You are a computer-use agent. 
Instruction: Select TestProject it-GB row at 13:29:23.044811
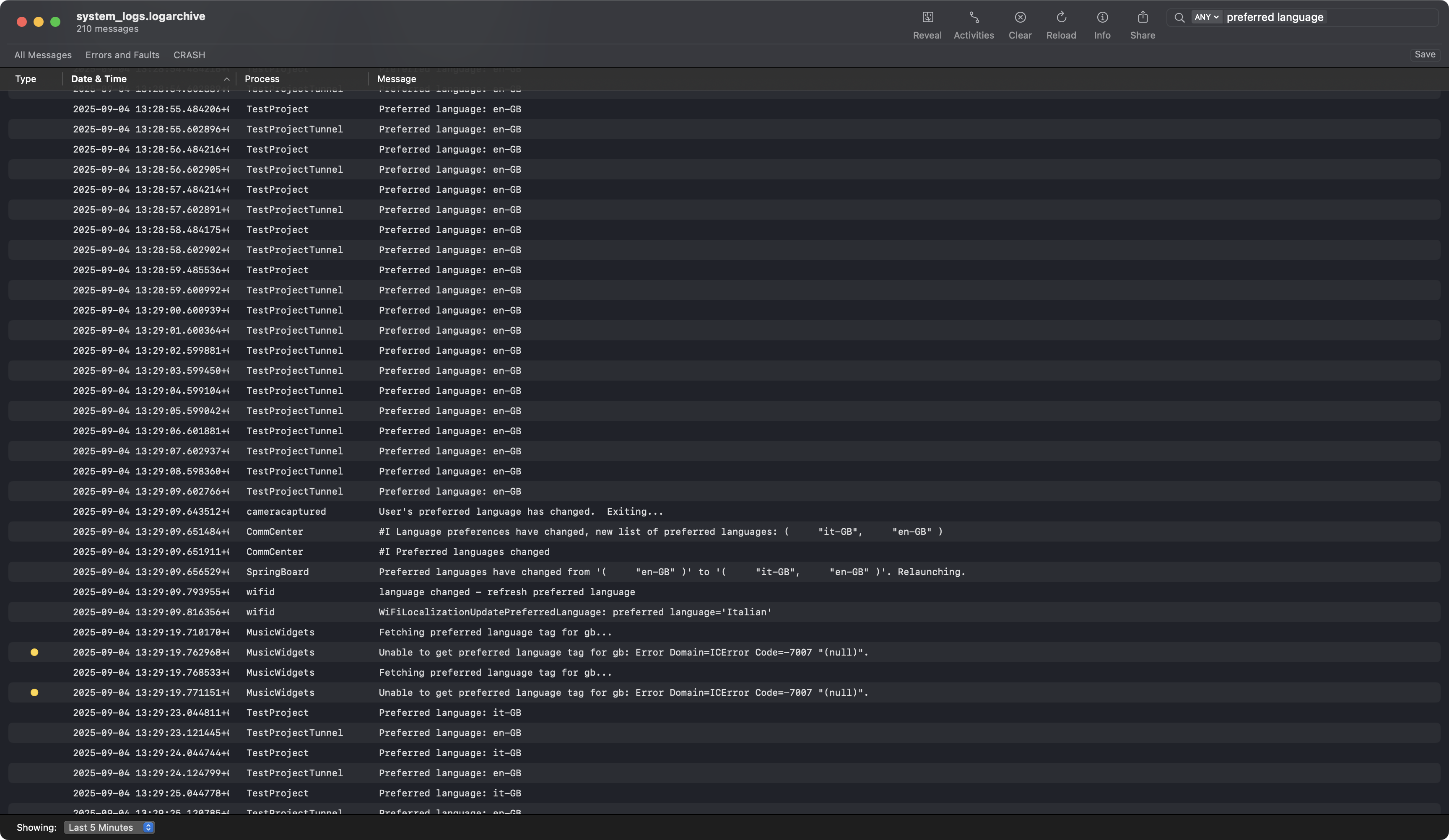tap(724, 712)
